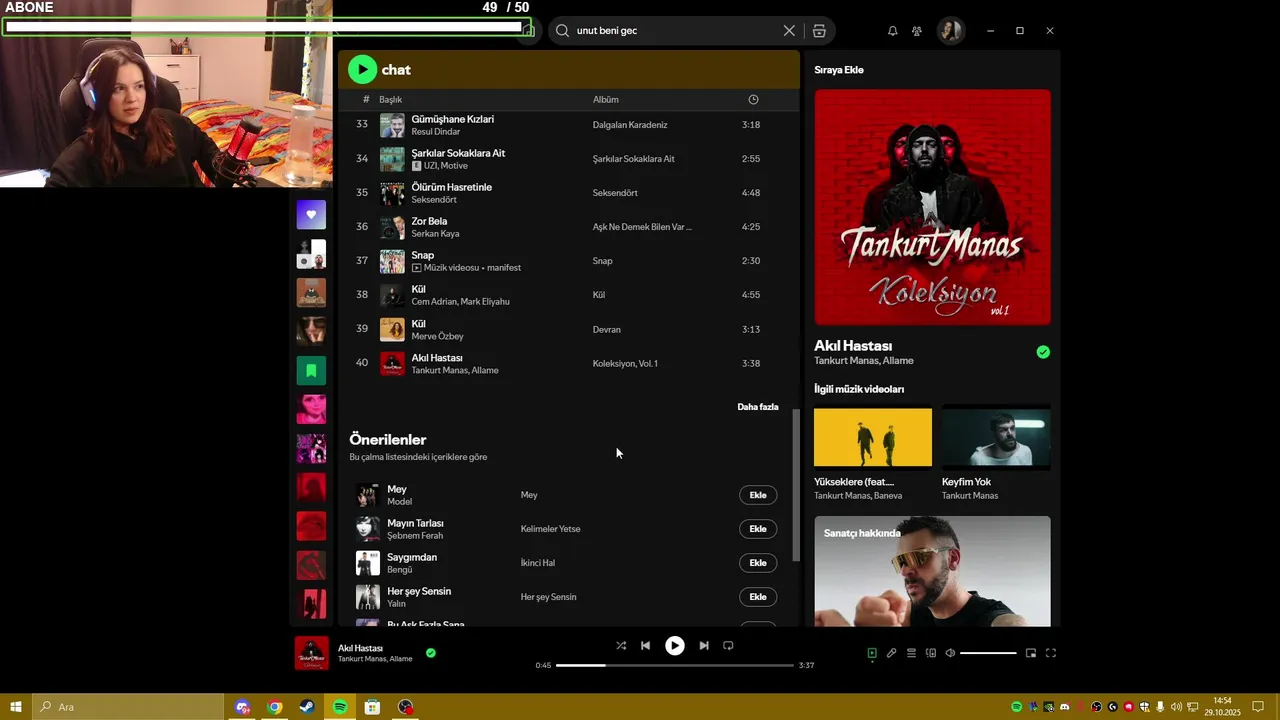The height and width of the screenshot is (720, 1280).
Task: Open the Keyfim Yok music video thumbnail
Action: point(996,437)
